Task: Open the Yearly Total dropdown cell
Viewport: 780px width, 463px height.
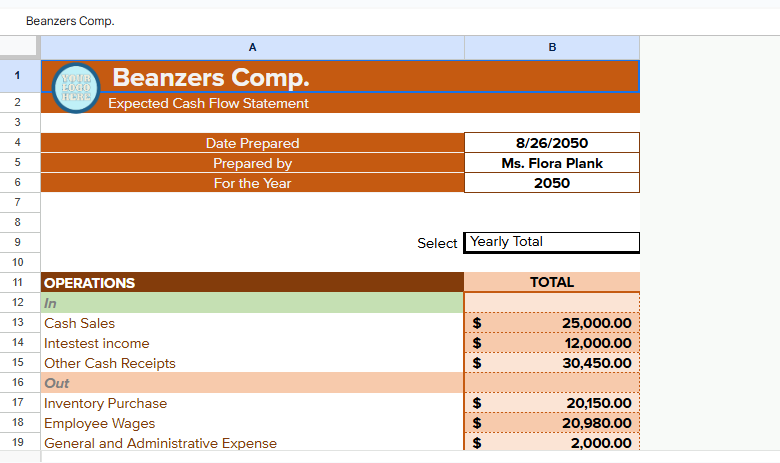Action: (551, 242)
